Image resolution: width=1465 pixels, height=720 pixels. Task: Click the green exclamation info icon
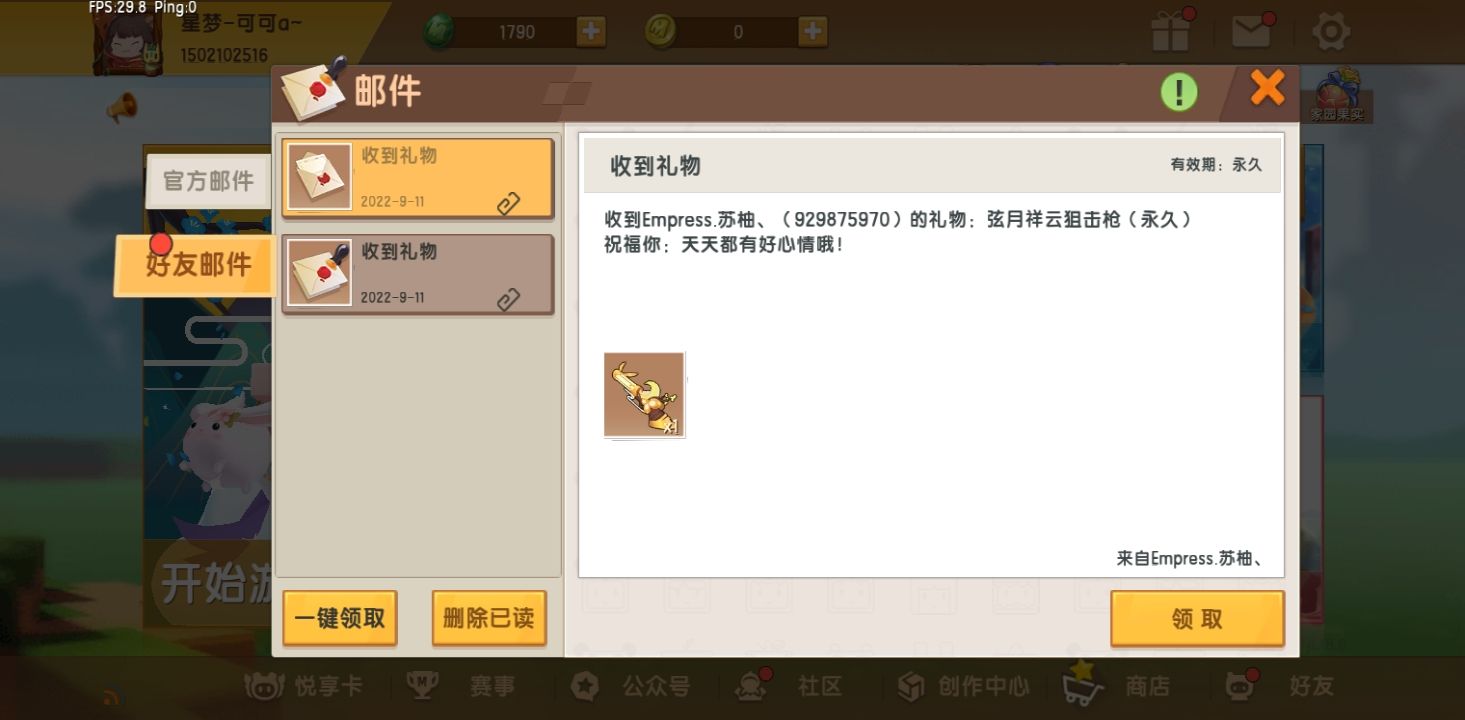point(1179,92)
